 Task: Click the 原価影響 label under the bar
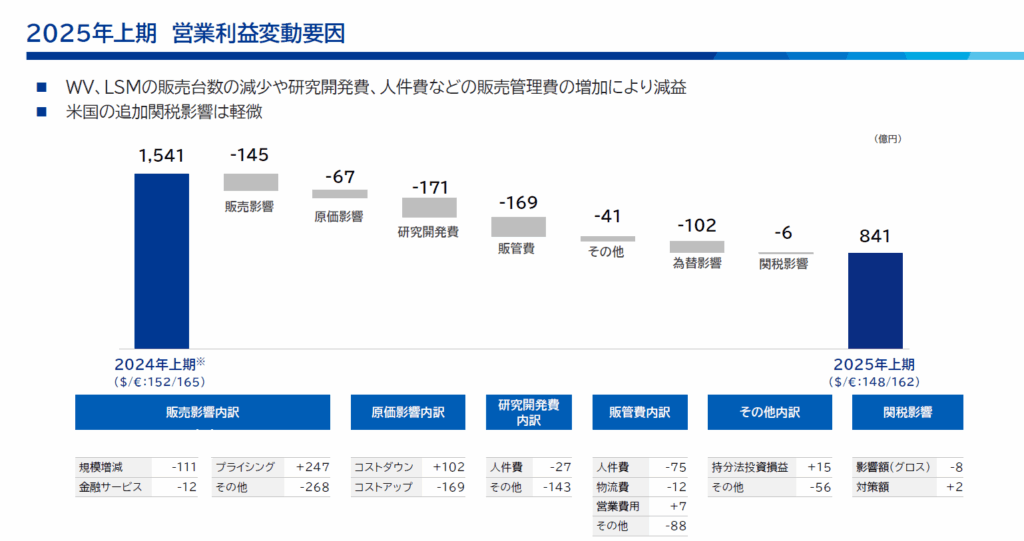[338, 216]
